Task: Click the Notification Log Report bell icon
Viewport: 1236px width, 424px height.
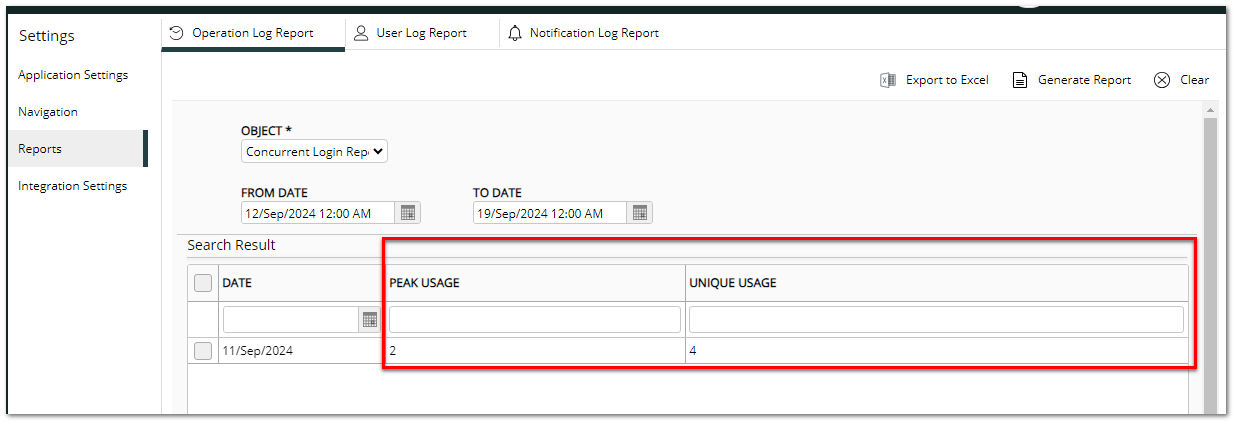Action: (515, 33)
